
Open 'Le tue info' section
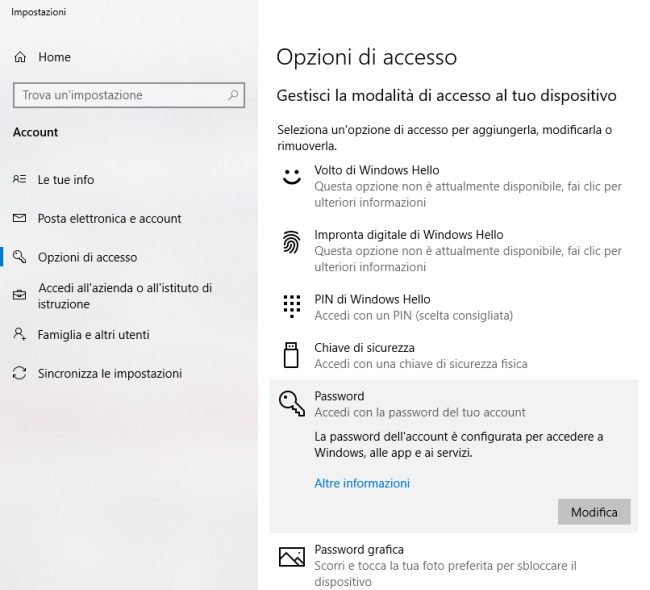click(x=66, y=180)
